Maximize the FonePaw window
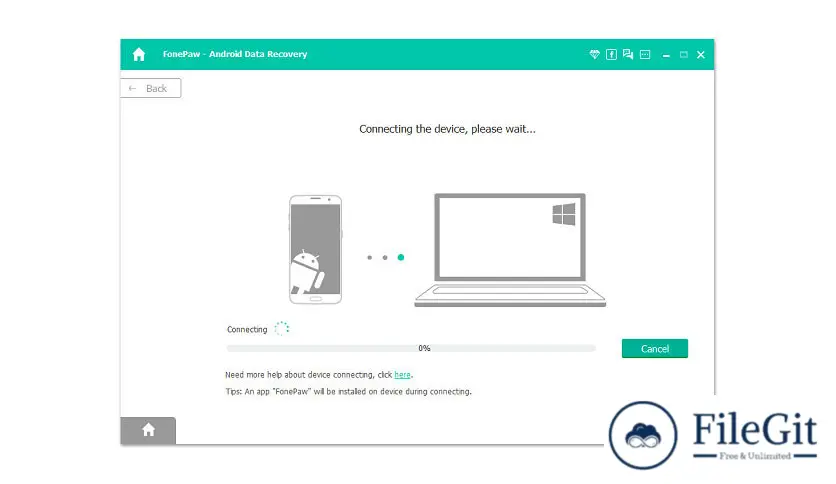The width and height of the screenshot is (836, 484). pyautogui.click(x=684, y=54)
